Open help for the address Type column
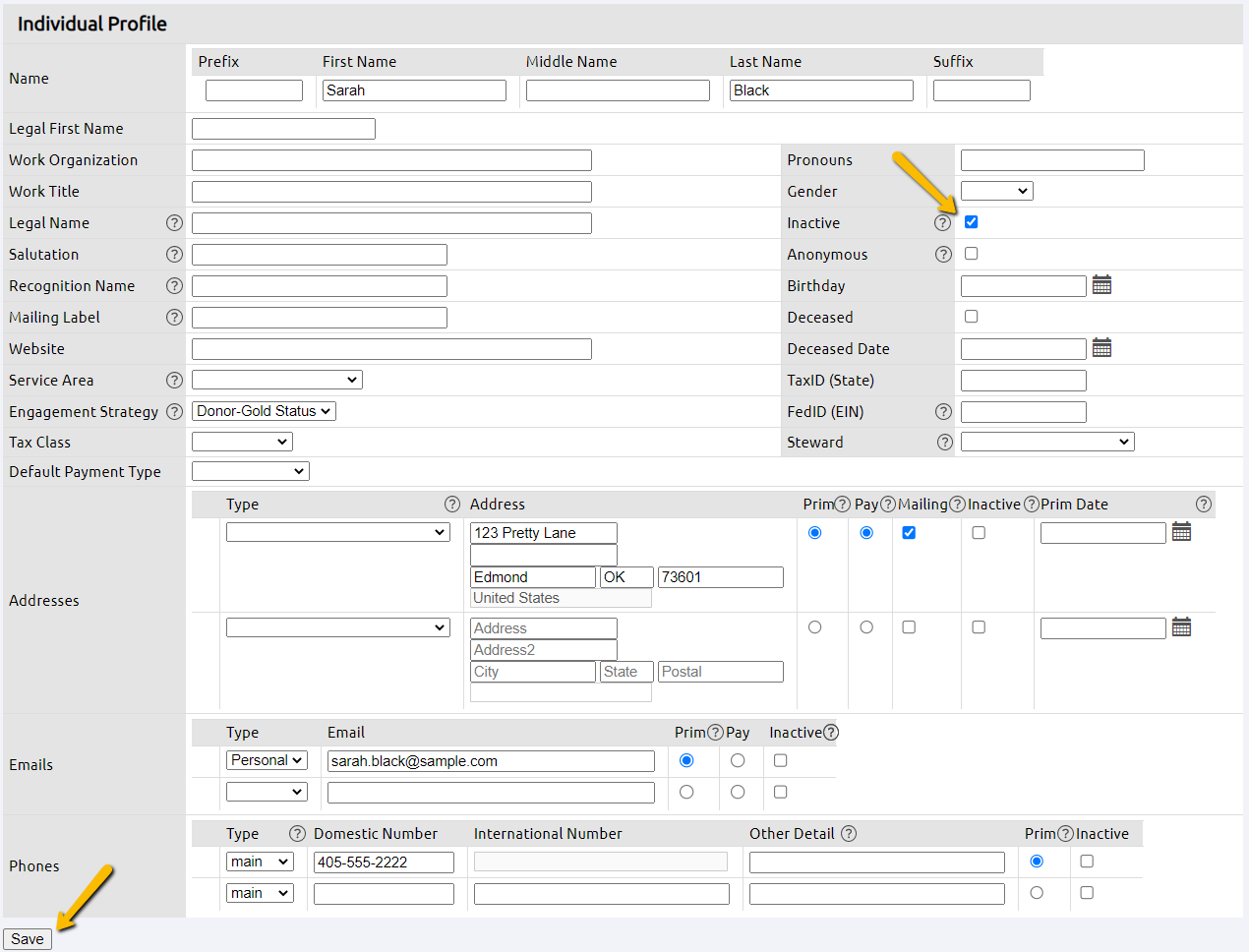The height and width of the screenshot is (952, 1249). [x=452, y=504]
